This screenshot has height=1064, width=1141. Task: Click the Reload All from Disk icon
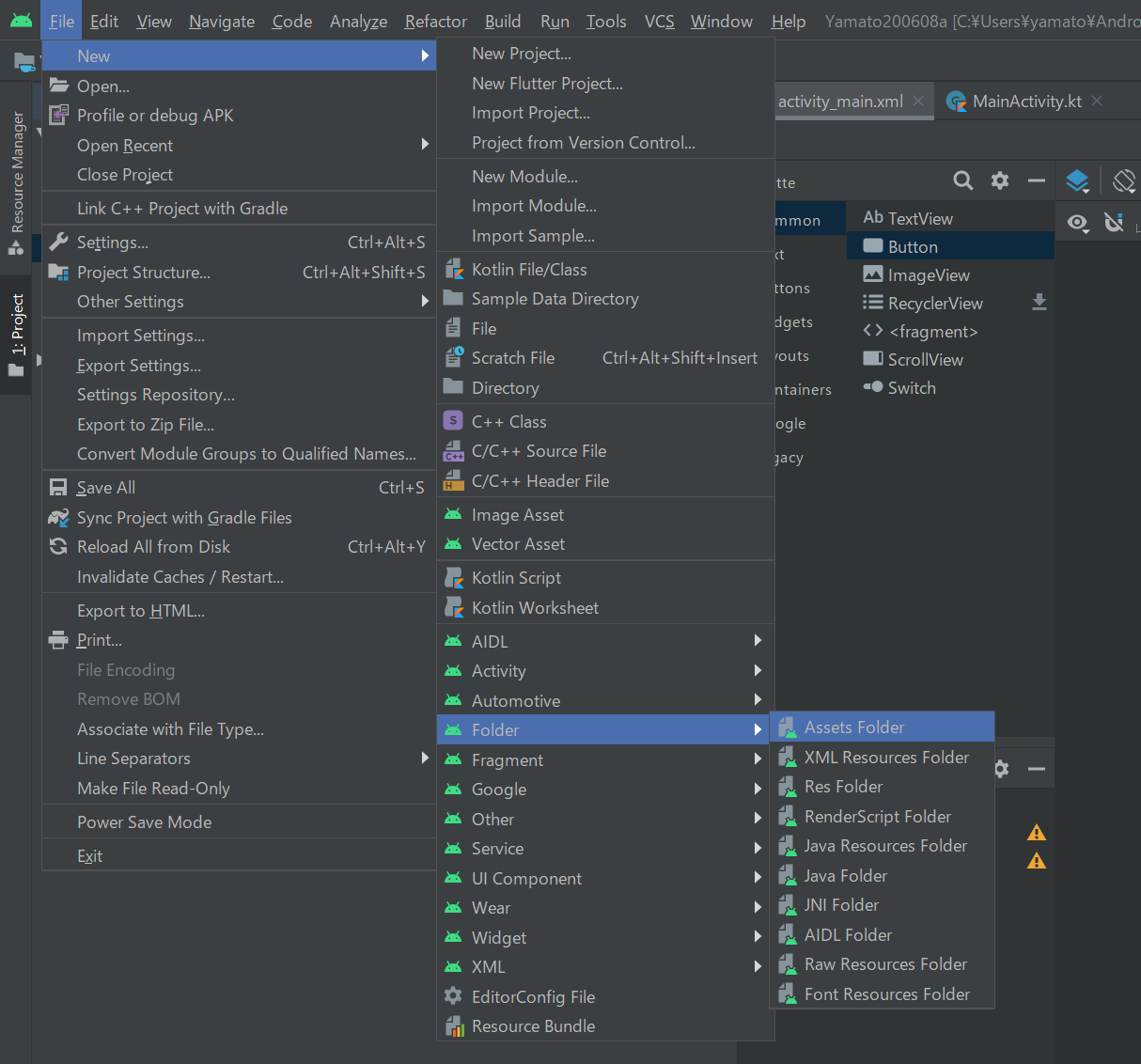(x=58, y=546)
